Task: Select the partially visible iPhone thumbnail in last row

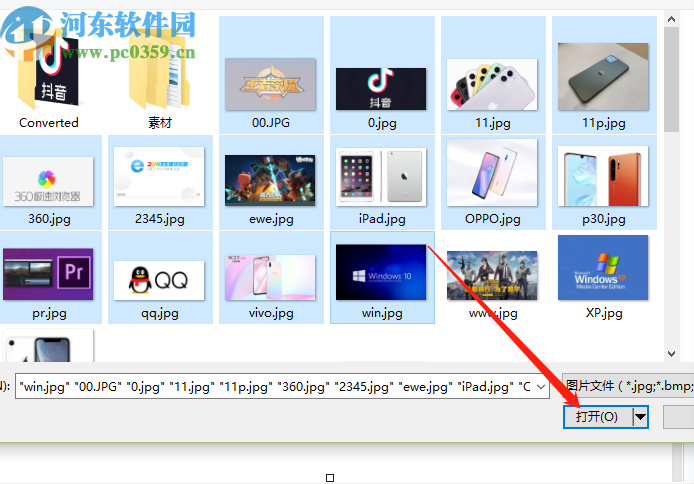Action: (x=49, y=346)
